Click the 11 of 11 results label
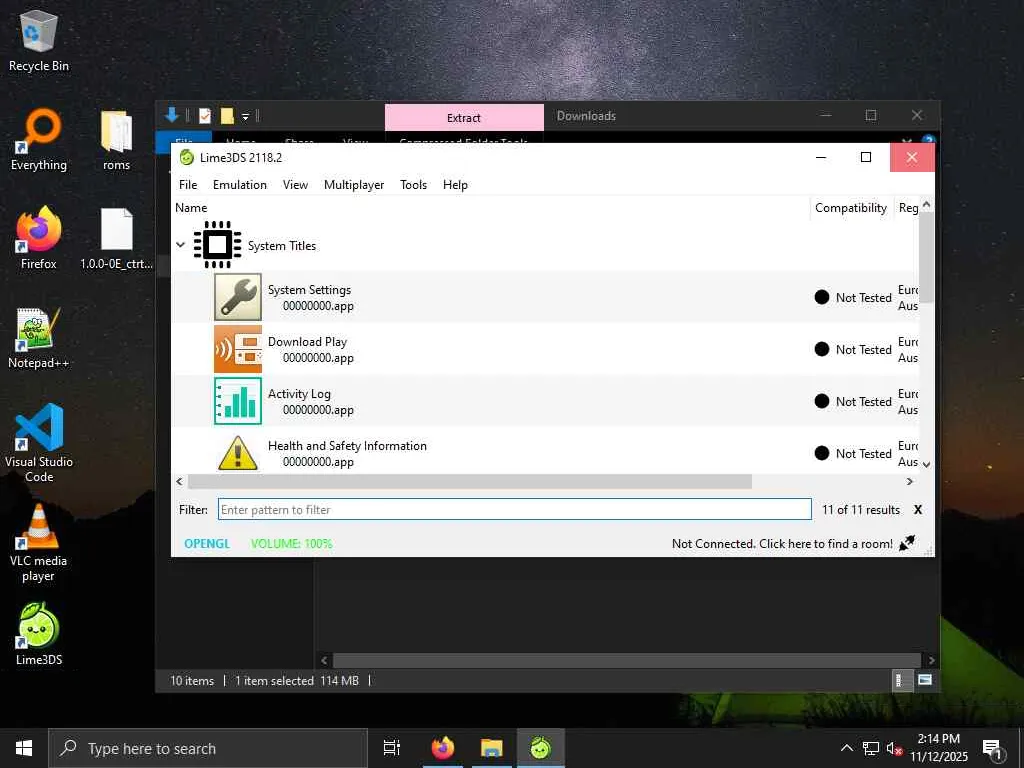The image size is (1024, 768). point(861,509)
